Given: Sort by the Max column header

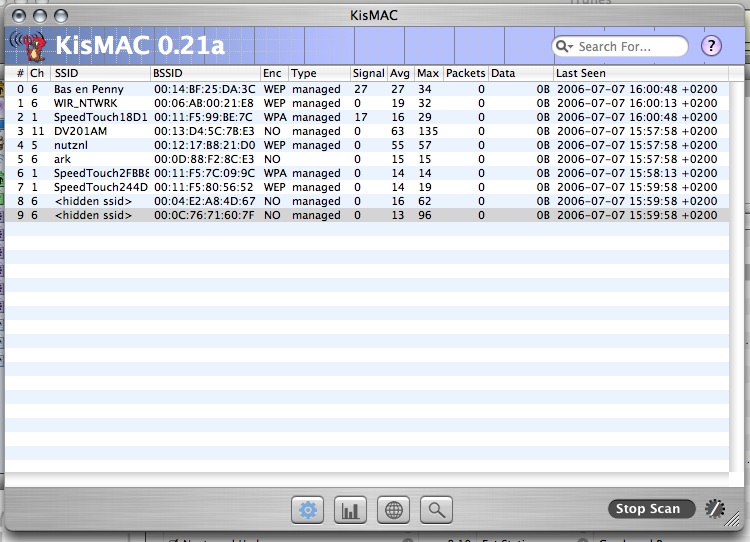Looking at the screenshot, I should pyautogui.click(x=428, y=73).
